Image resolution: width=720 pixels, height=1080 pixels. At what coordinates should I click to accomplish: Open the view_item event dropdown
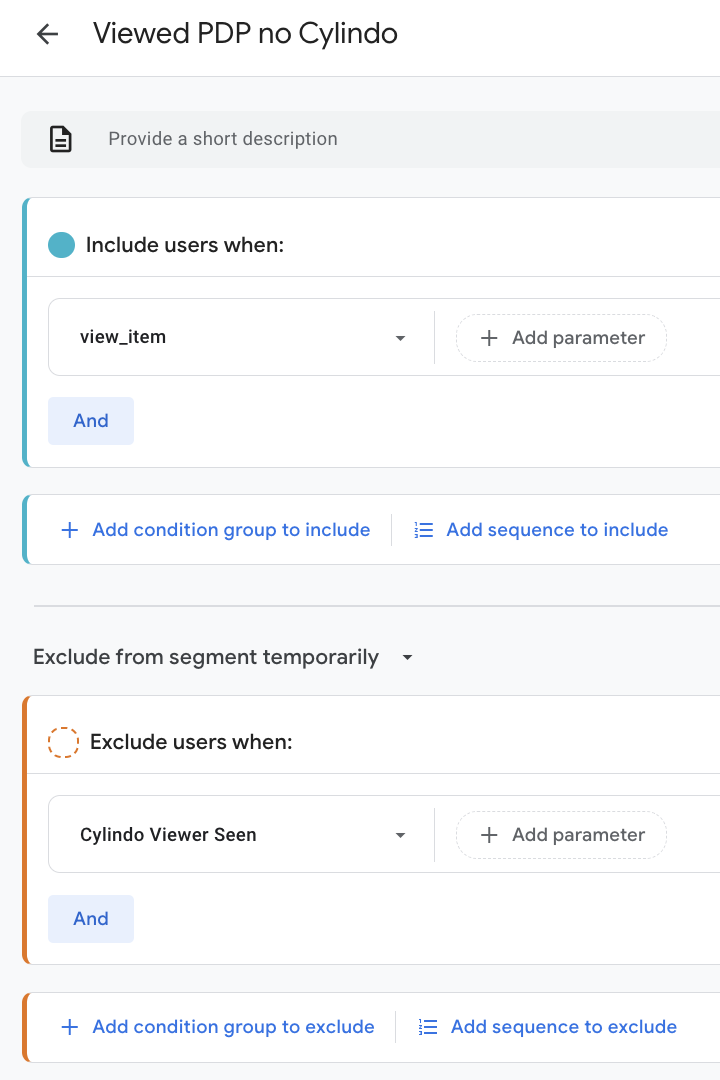click(400, 338)
